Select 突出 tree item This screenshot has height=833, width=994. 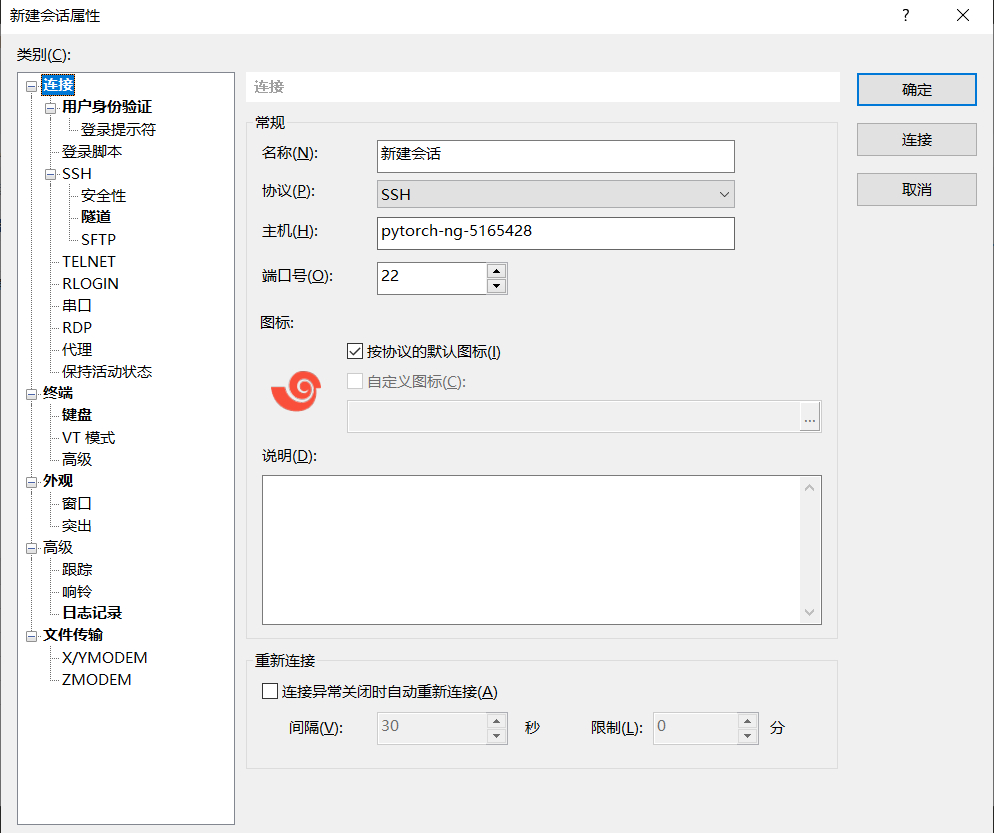[x=77, y=526]
